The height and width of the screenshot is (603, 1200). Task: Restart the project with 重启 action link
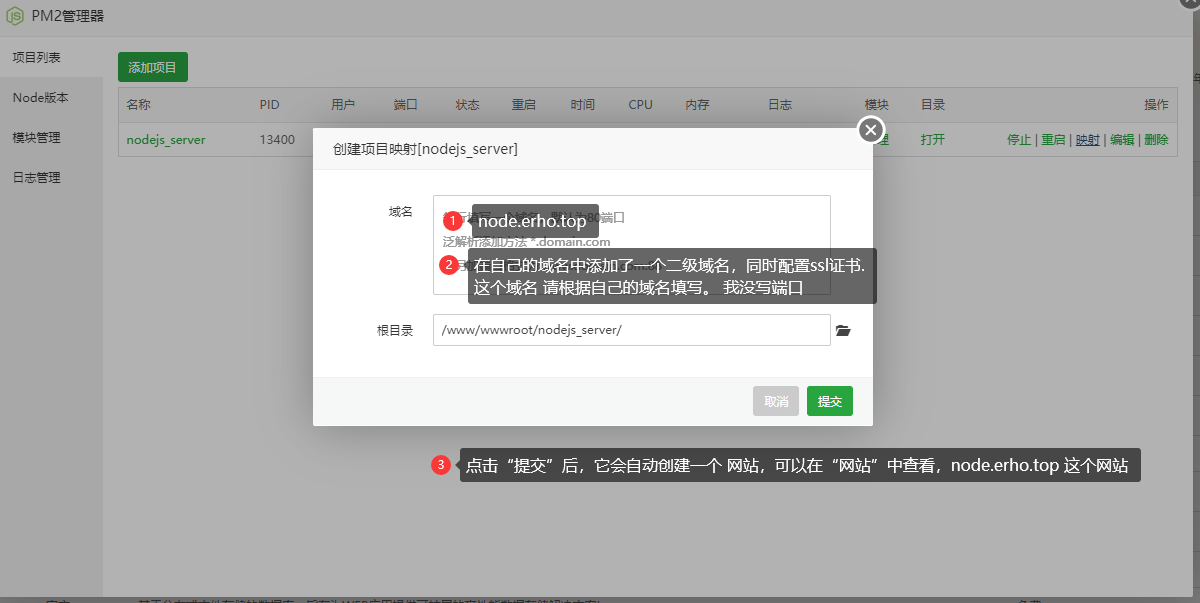coord(1053,140)
